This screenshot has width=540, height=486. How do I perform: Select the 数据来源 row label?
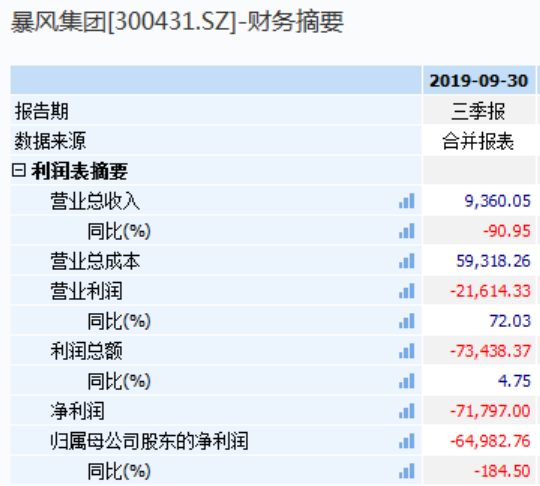pos(50,141)
